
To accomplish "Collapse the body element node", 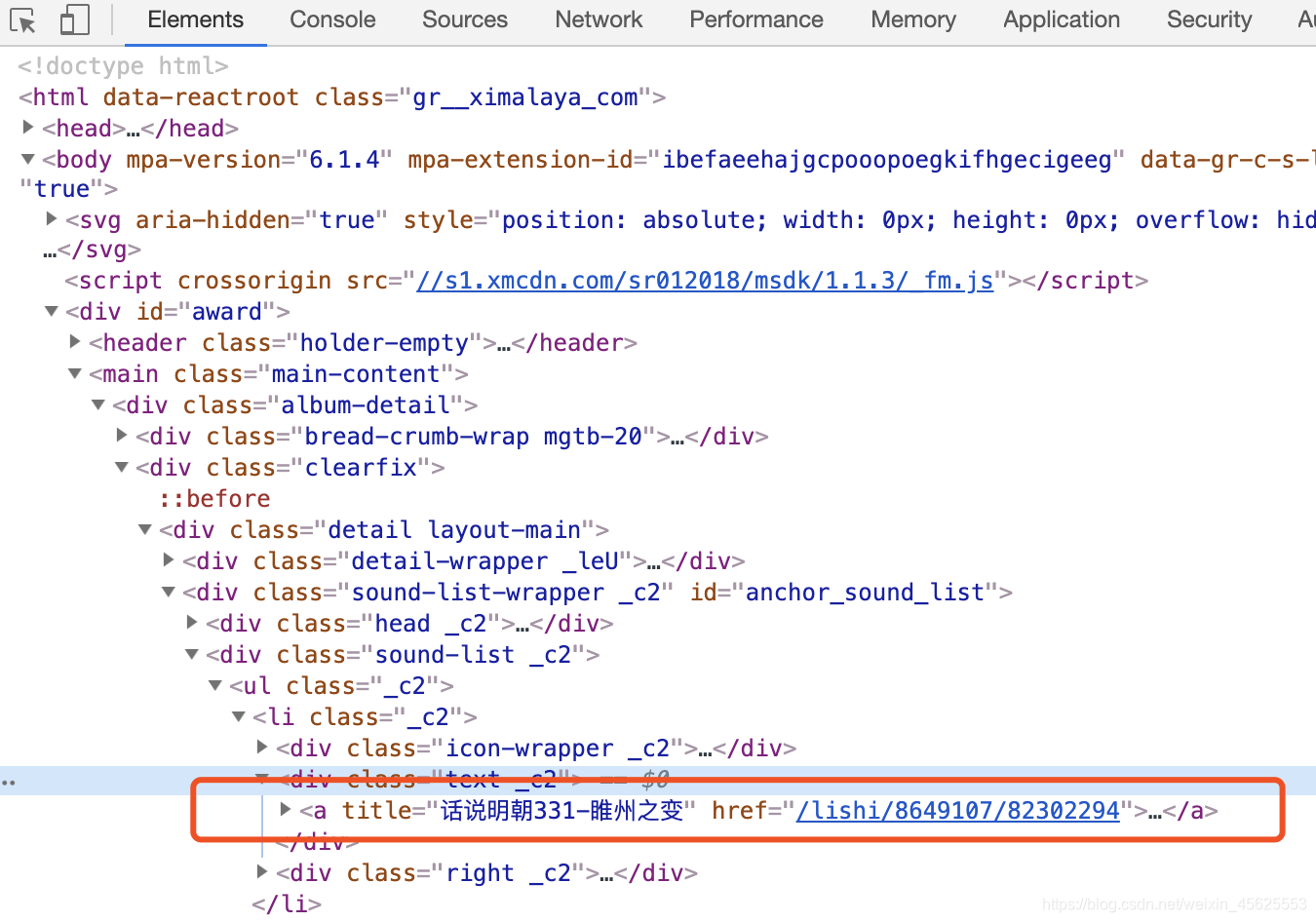I will tap(28, 159).
